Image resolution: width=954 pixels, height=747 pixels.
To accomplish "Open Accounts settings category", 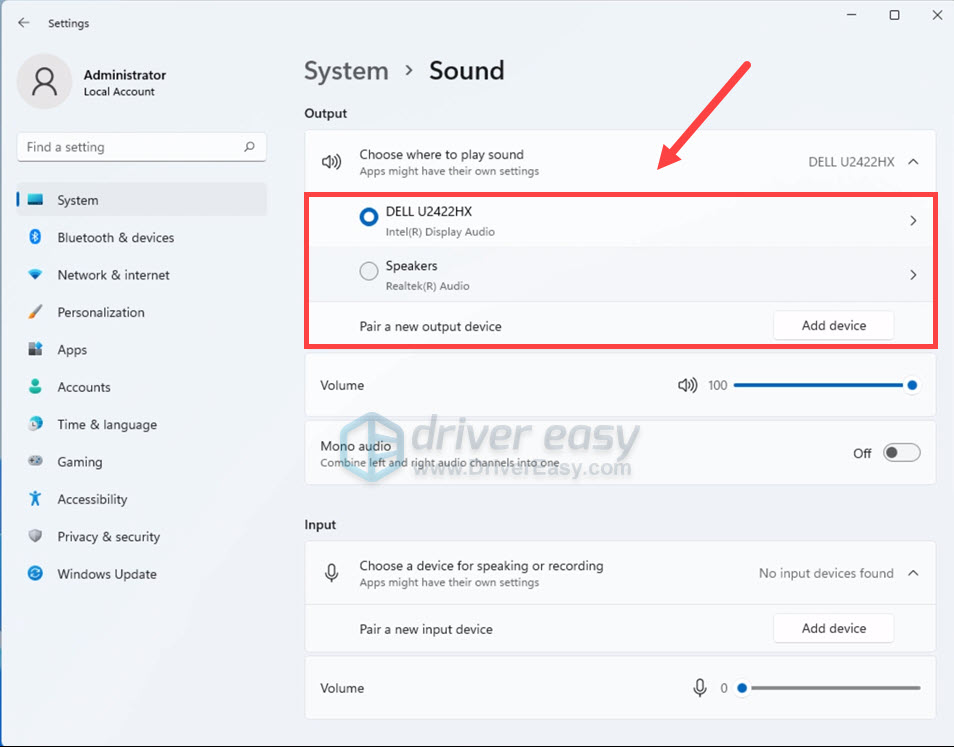I will pyautogui.click(x=142, y=387).
